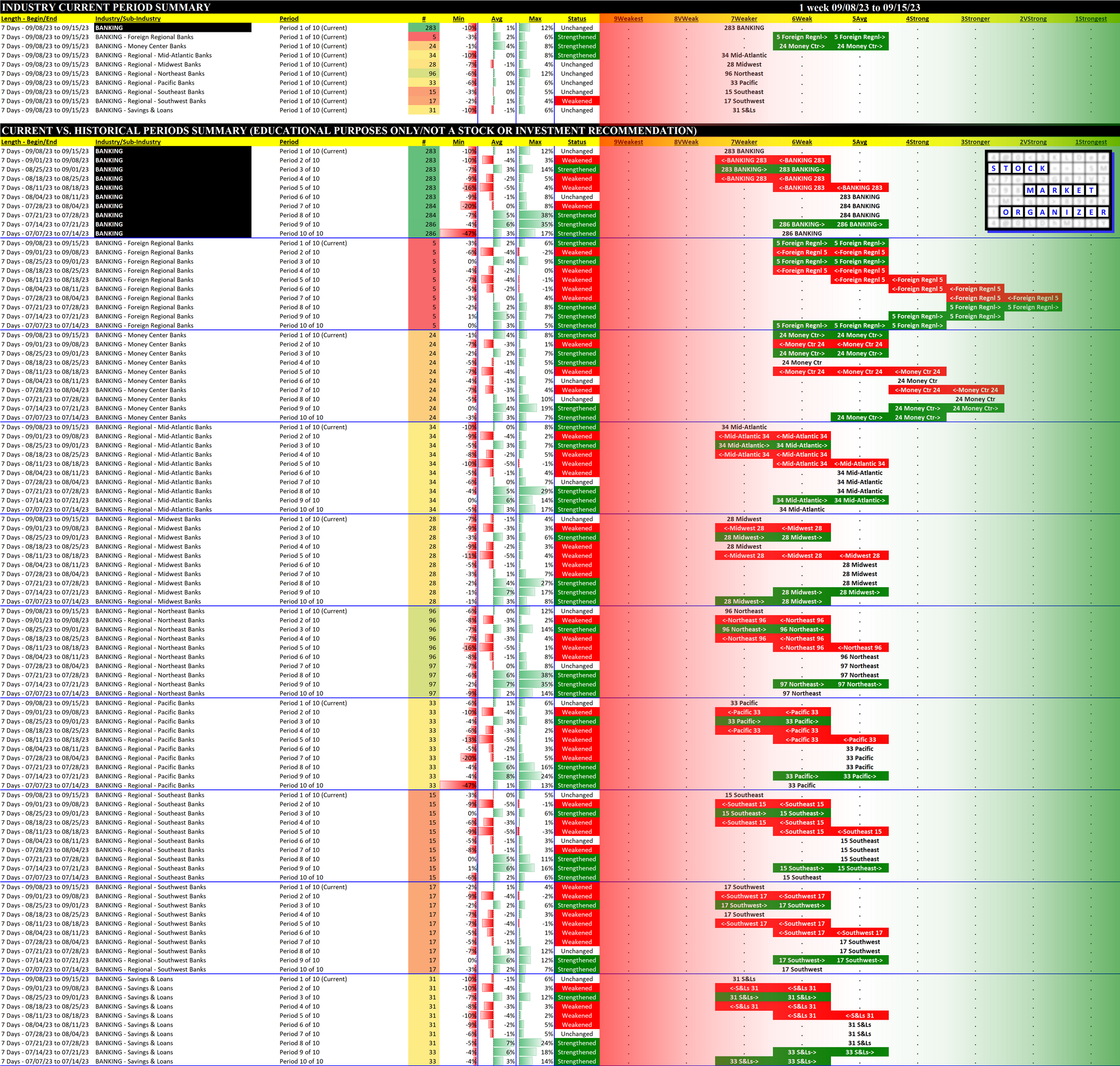1120x1066 pixels.
Task: Click 33 S&Ls-> cell under 7Weaker in last row
Action: pyautogui.click(x=744, y=1062)
